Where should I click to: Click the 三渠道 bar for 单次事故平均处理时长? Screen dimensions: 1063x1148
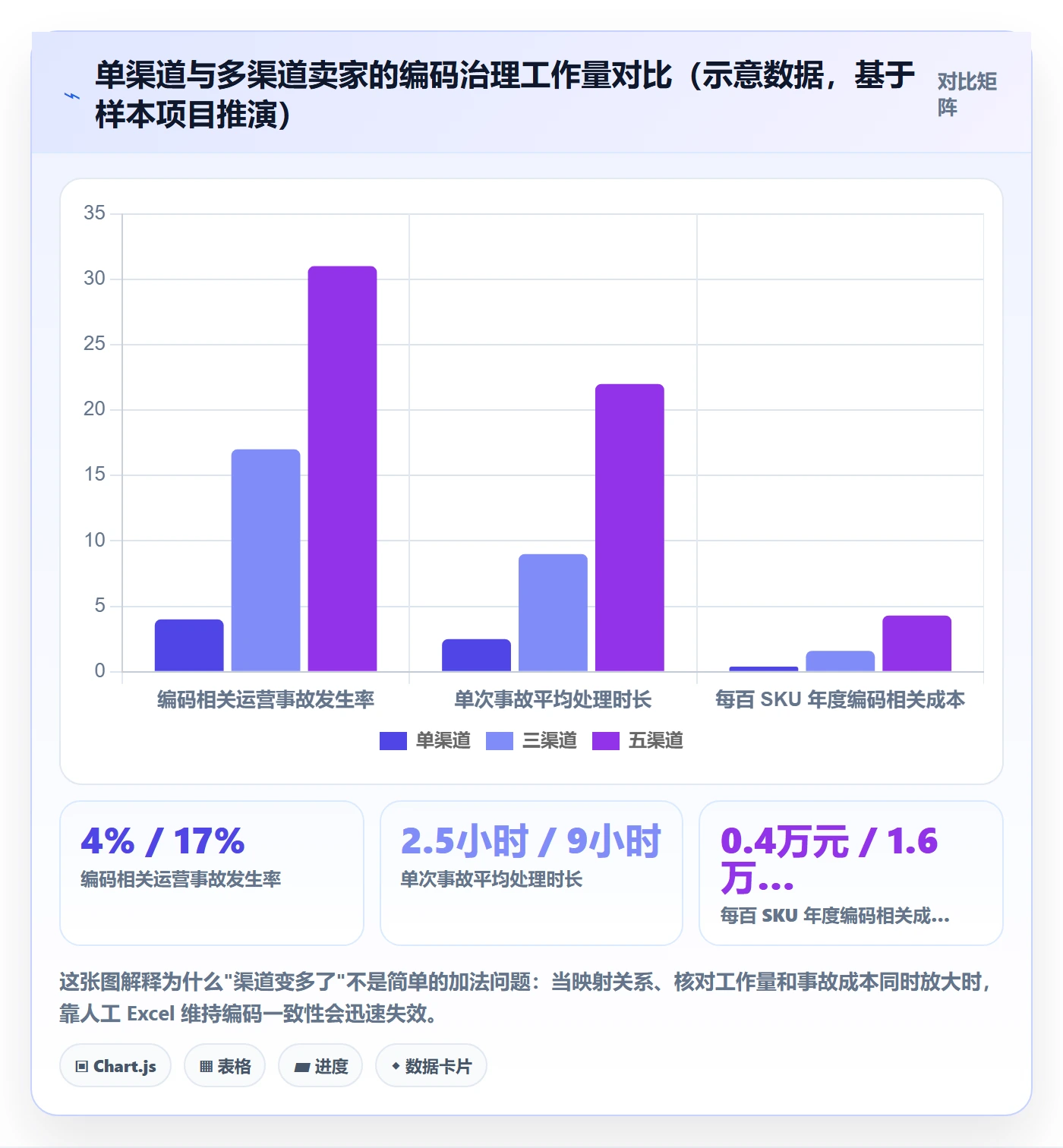[553, 613]
